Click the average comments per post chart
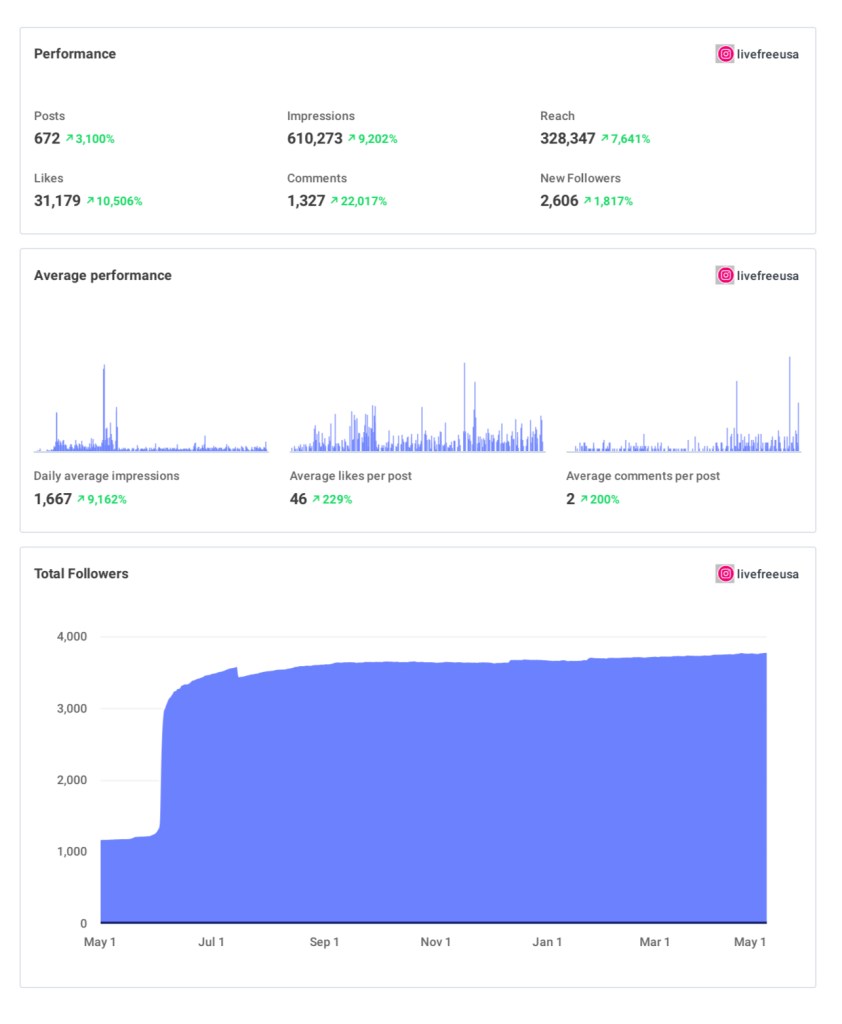This screenshot has width=842, height=1024. [x=683, y=420]
